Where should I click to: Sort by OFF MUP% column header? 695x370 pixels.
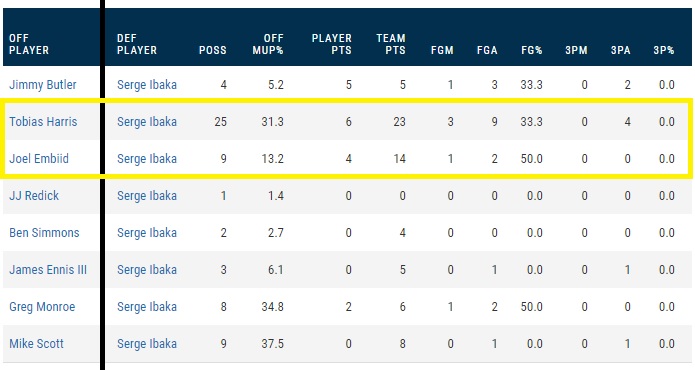[268, 44]
